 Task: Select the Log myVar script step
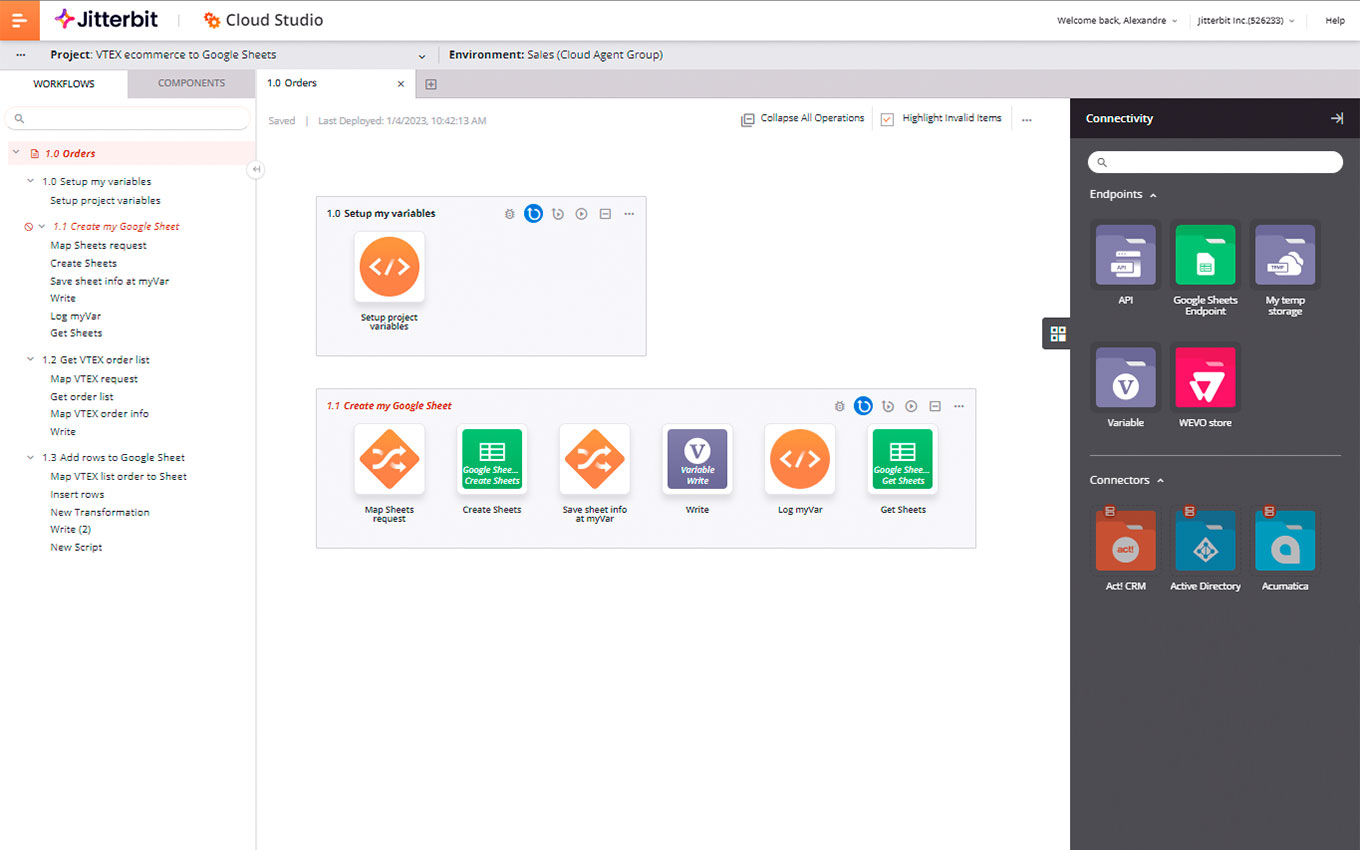tap(800, 459)
